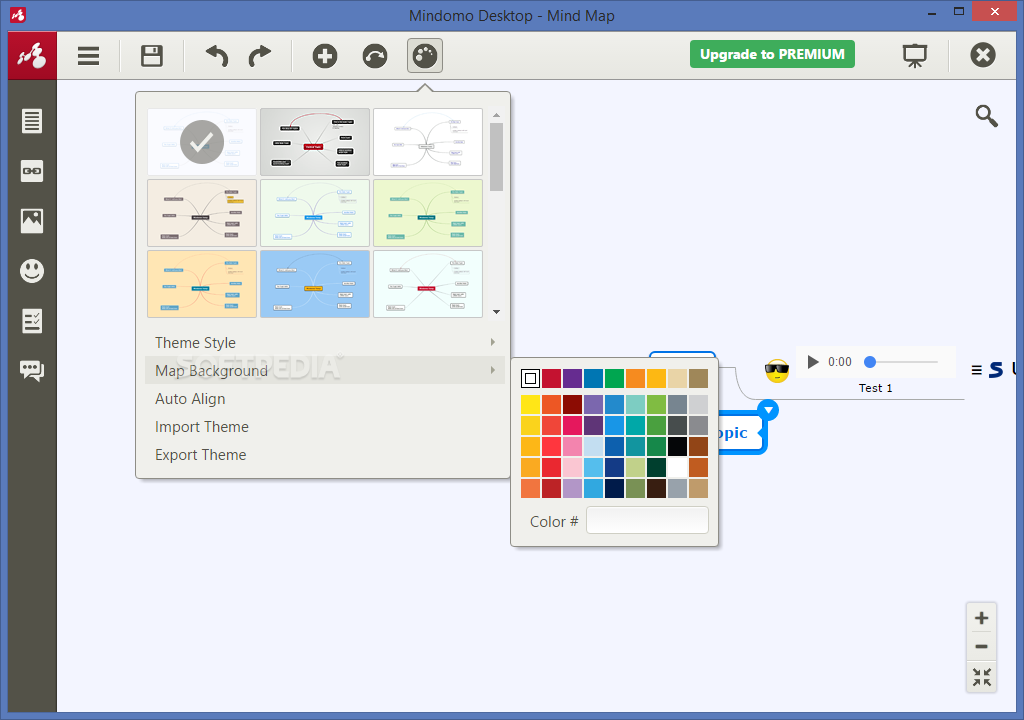
Task: Select the plain white theme thumbnail in the top row
Action: 428,142
